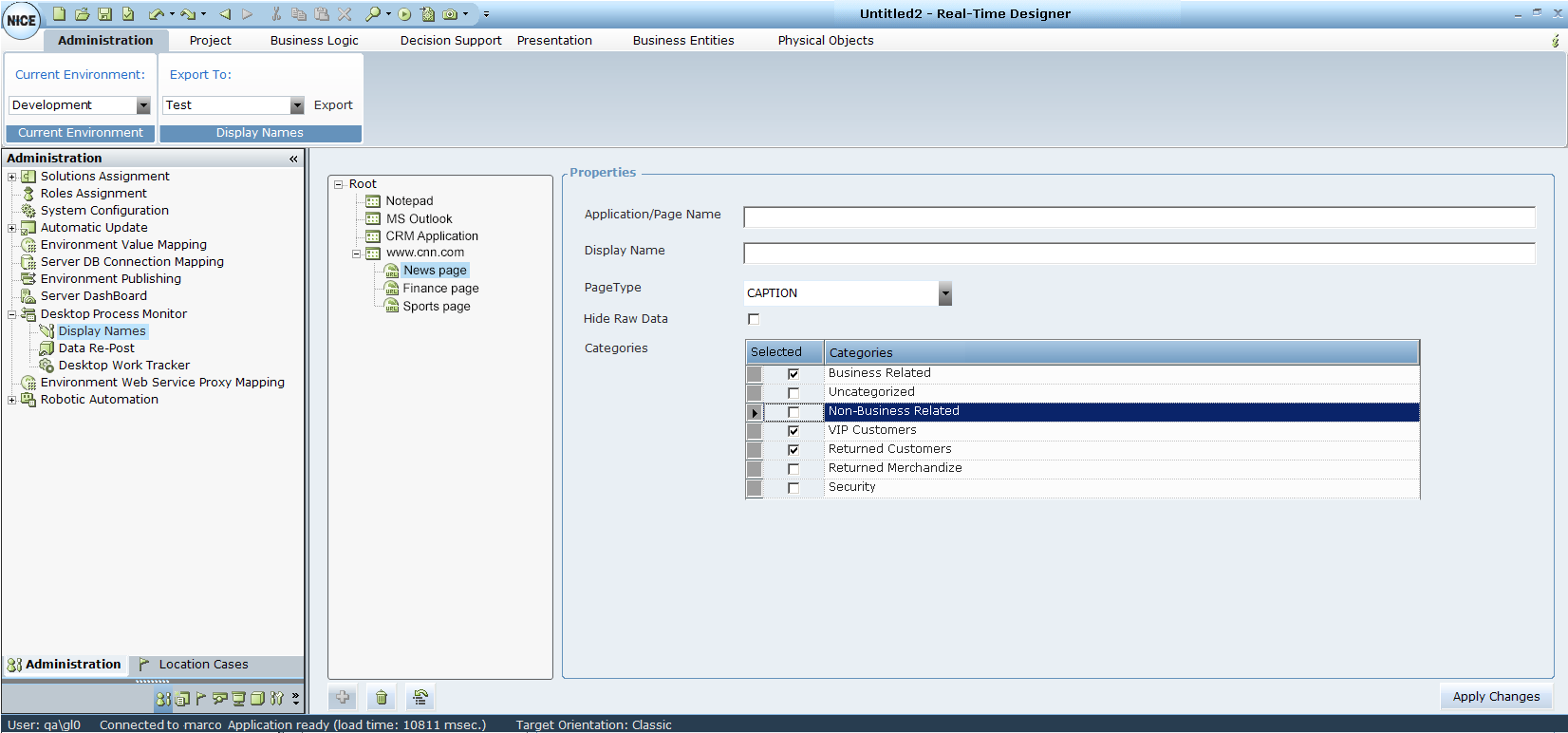Click the plus add icon below tree

(x=343, y=698)
